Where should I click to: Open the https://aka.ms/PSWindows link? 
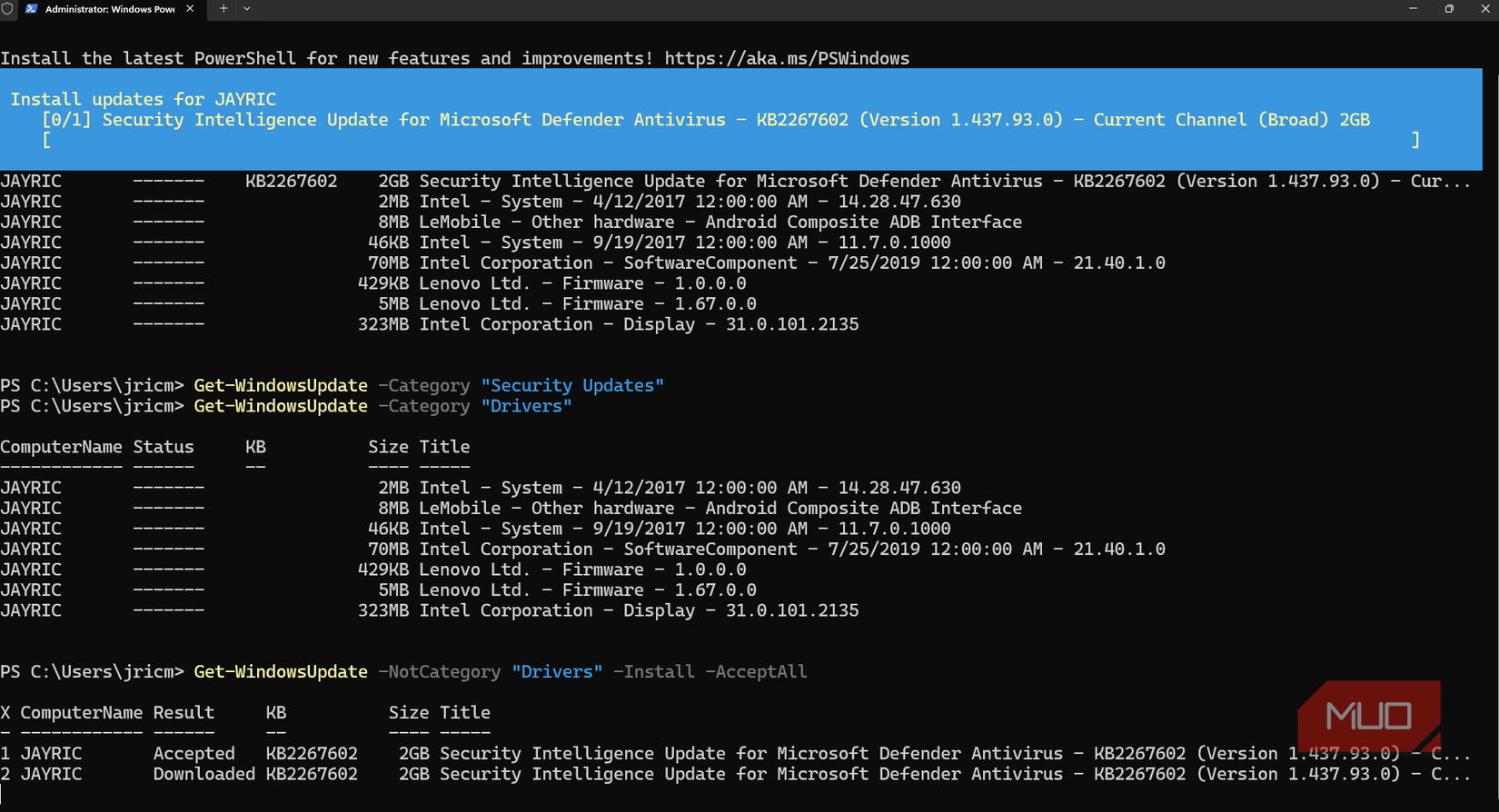click(x=787, y=58)
